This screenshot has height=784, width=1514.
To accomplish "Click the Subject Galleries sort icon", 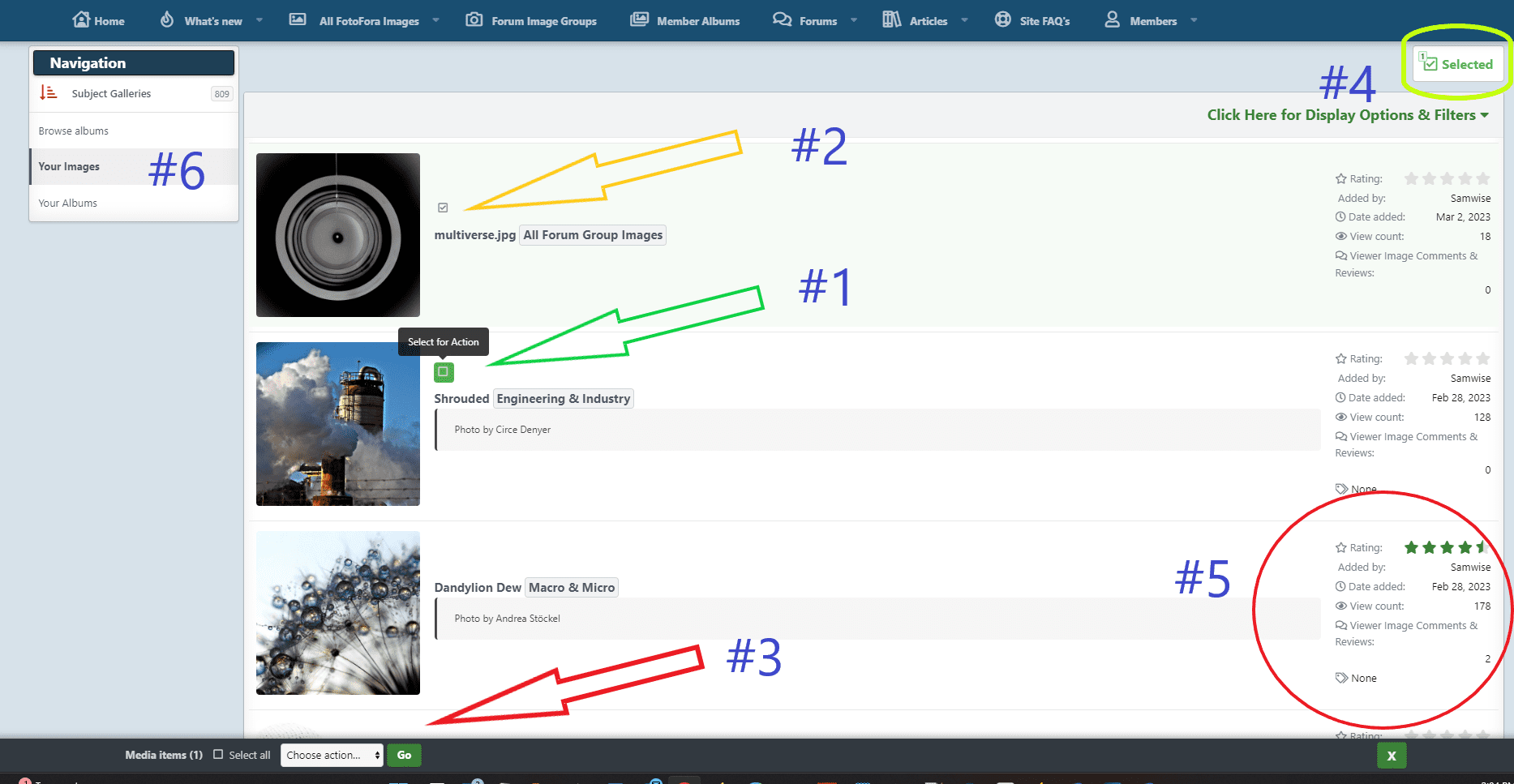I will 49,93.
